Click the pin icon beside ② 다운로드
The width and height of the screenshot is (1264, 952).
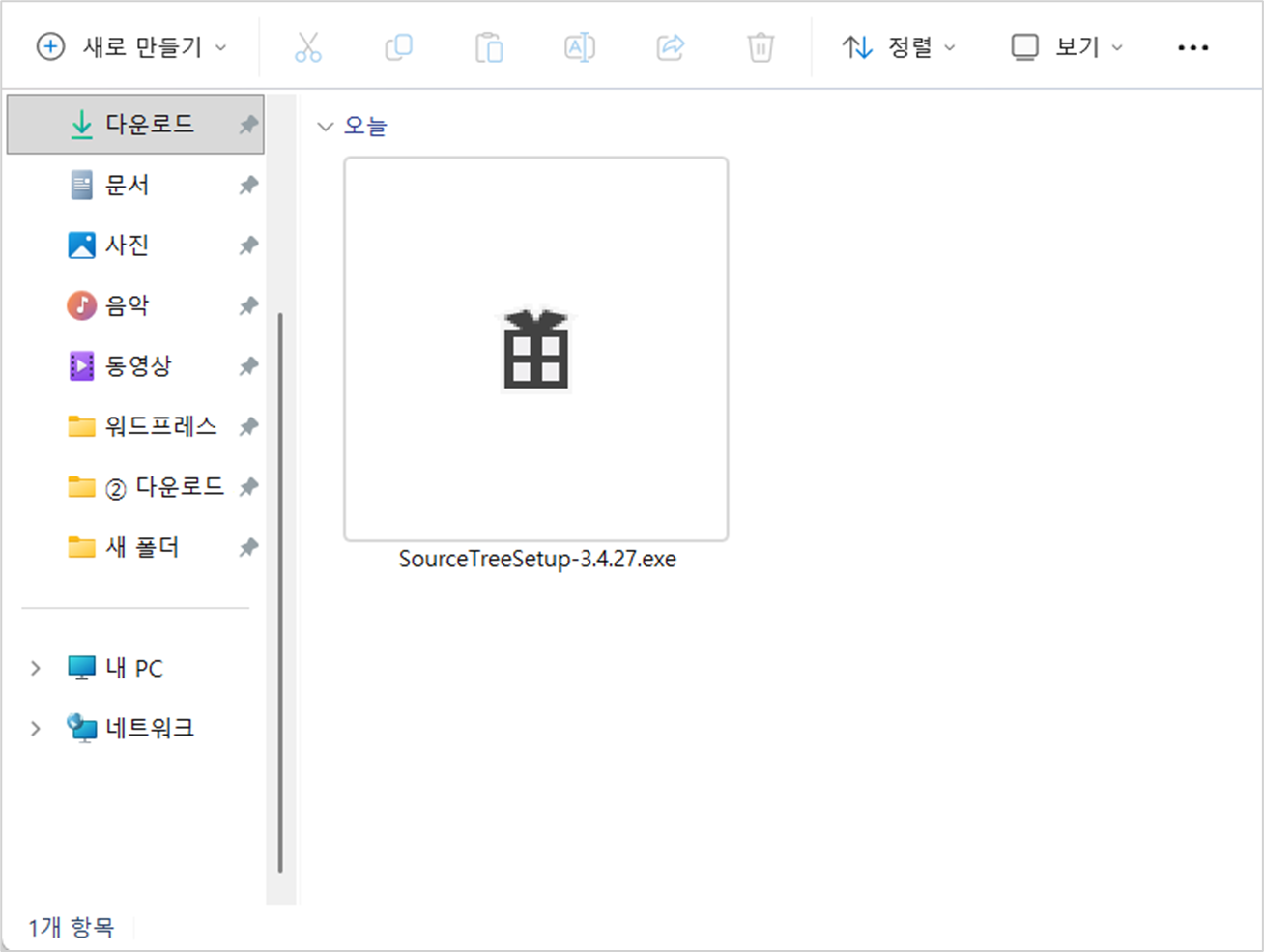pos(248,486)
